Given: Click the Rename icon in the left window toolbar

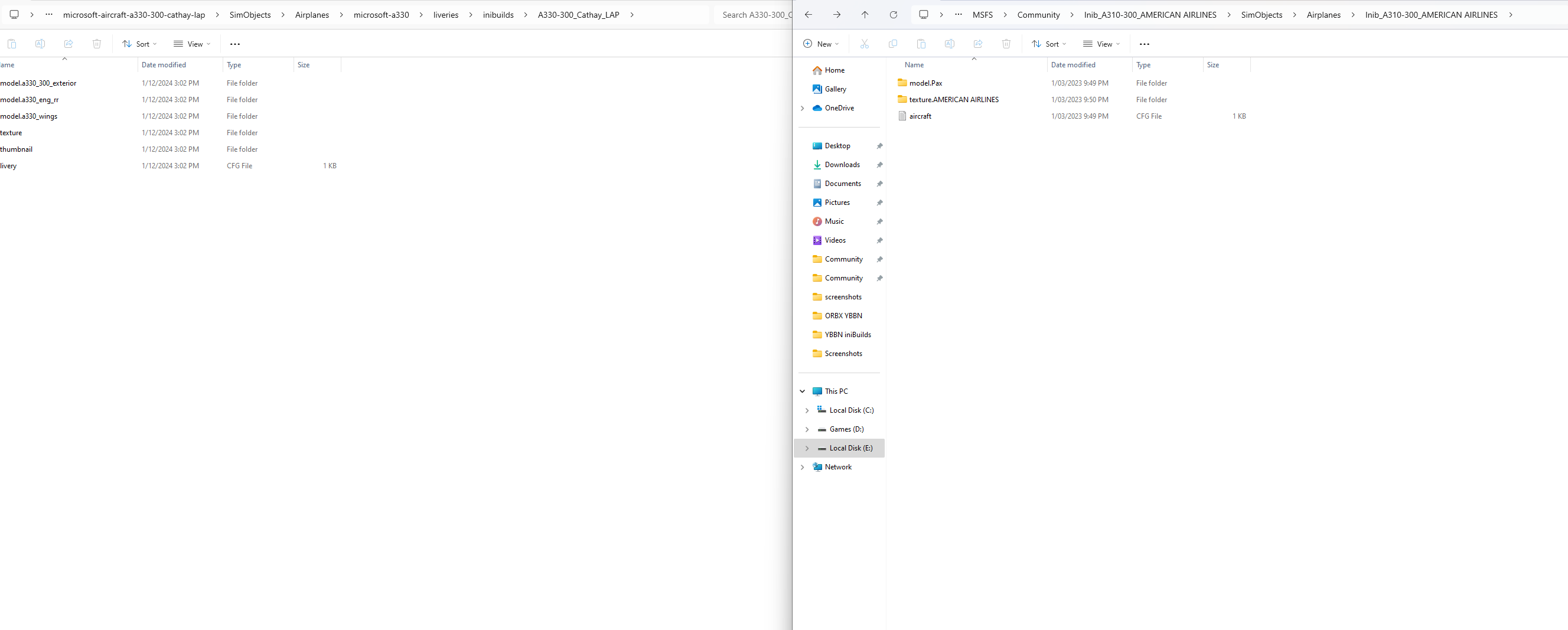Looking at the screenshot, I should [40, 44].
